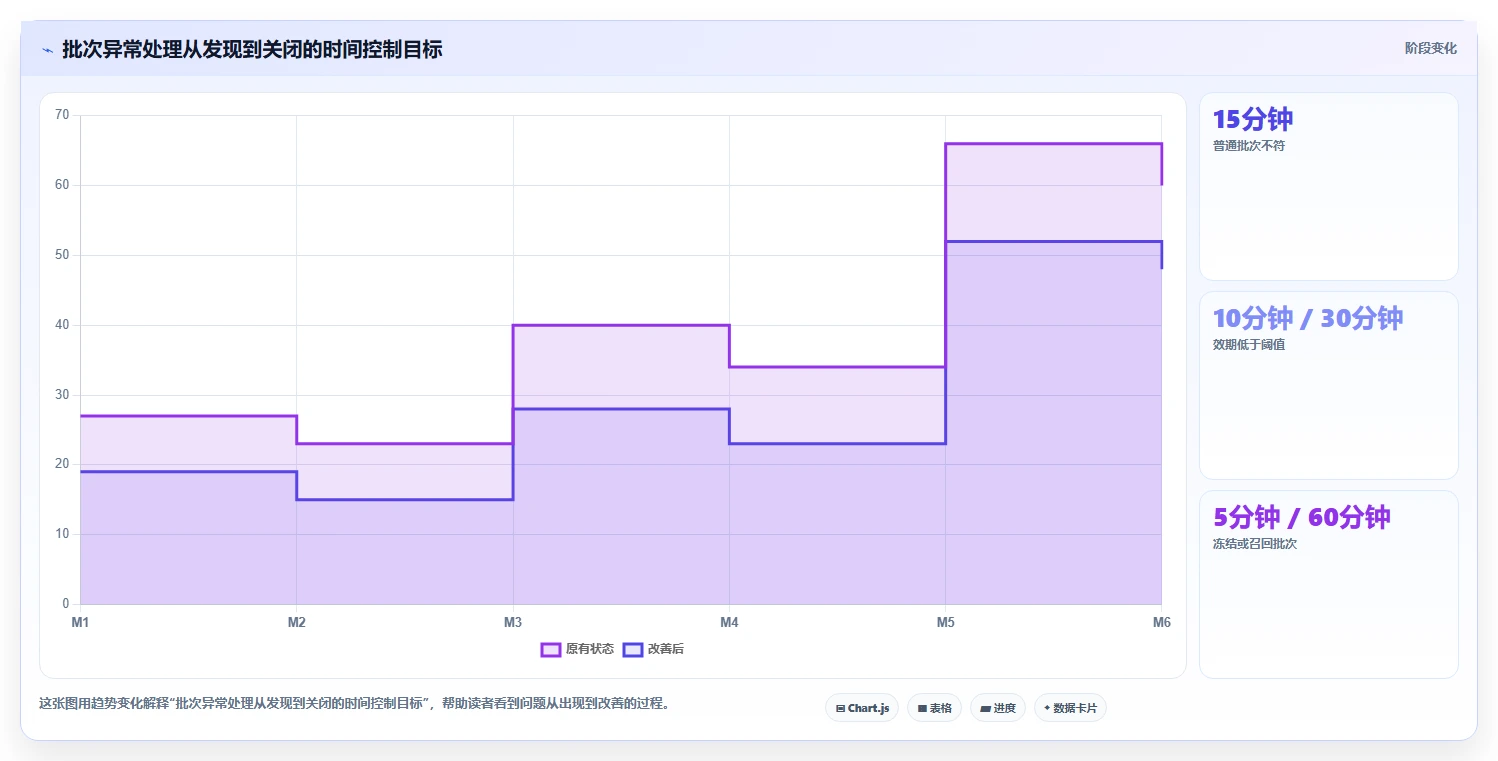Click the M6 axis label
Image resolution: width=1498 pixels, height=761 pixels.
click(x=1161, y=622)
